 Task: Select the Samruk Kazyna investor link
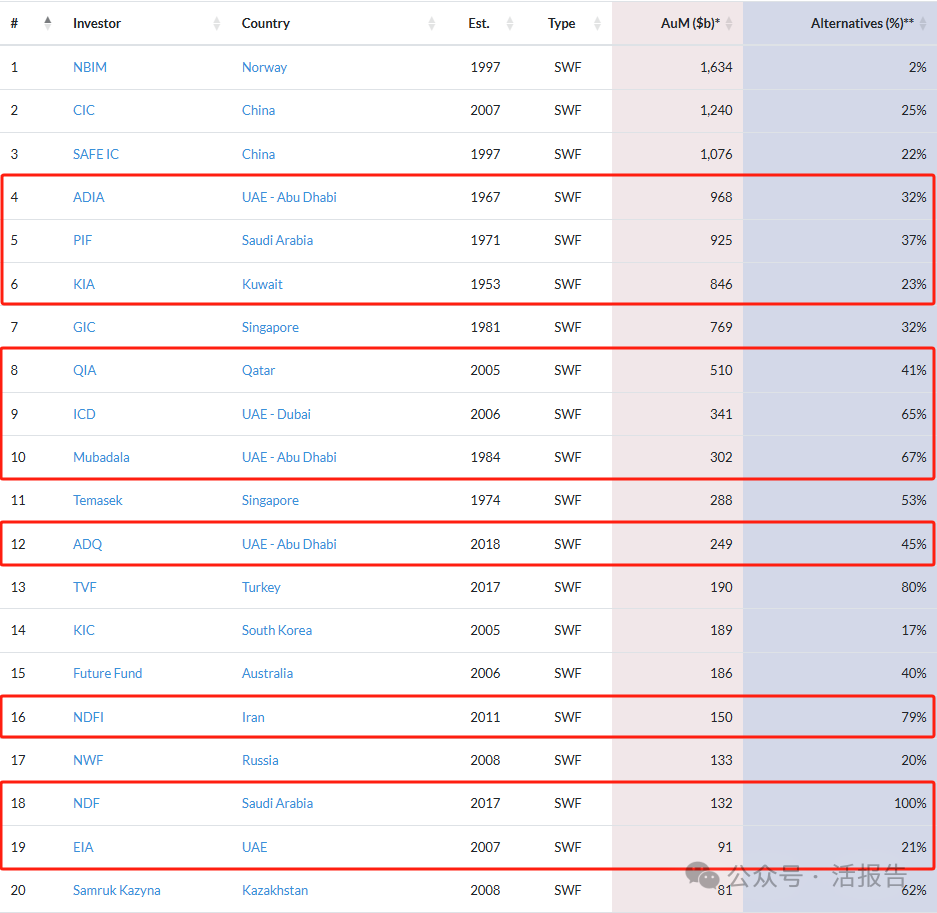pos(116,890)
